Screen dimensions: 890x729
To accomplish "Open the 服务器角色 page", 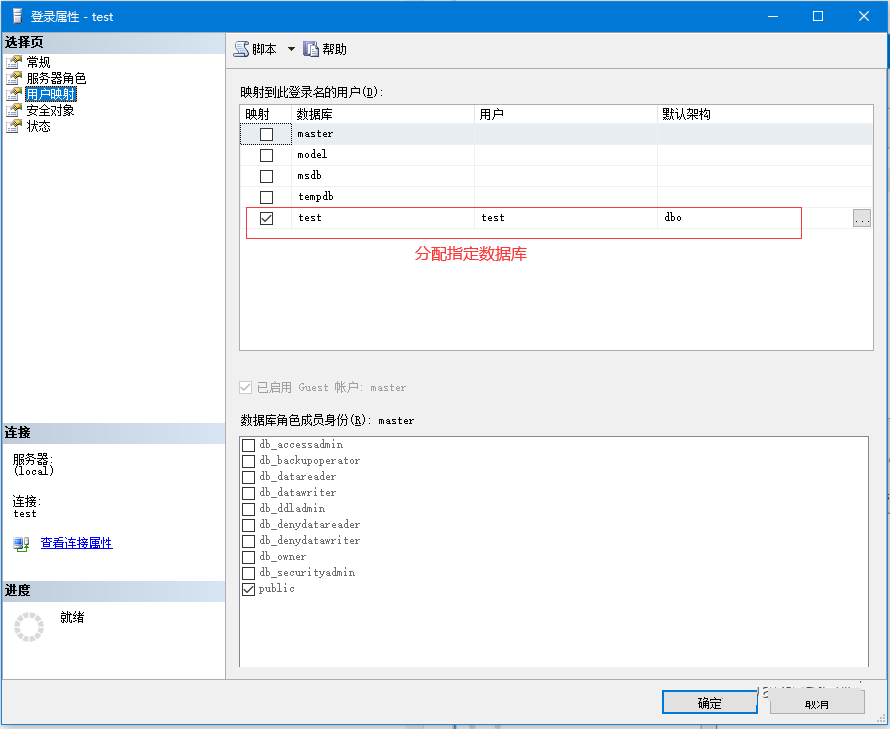I will coord(56,79).
